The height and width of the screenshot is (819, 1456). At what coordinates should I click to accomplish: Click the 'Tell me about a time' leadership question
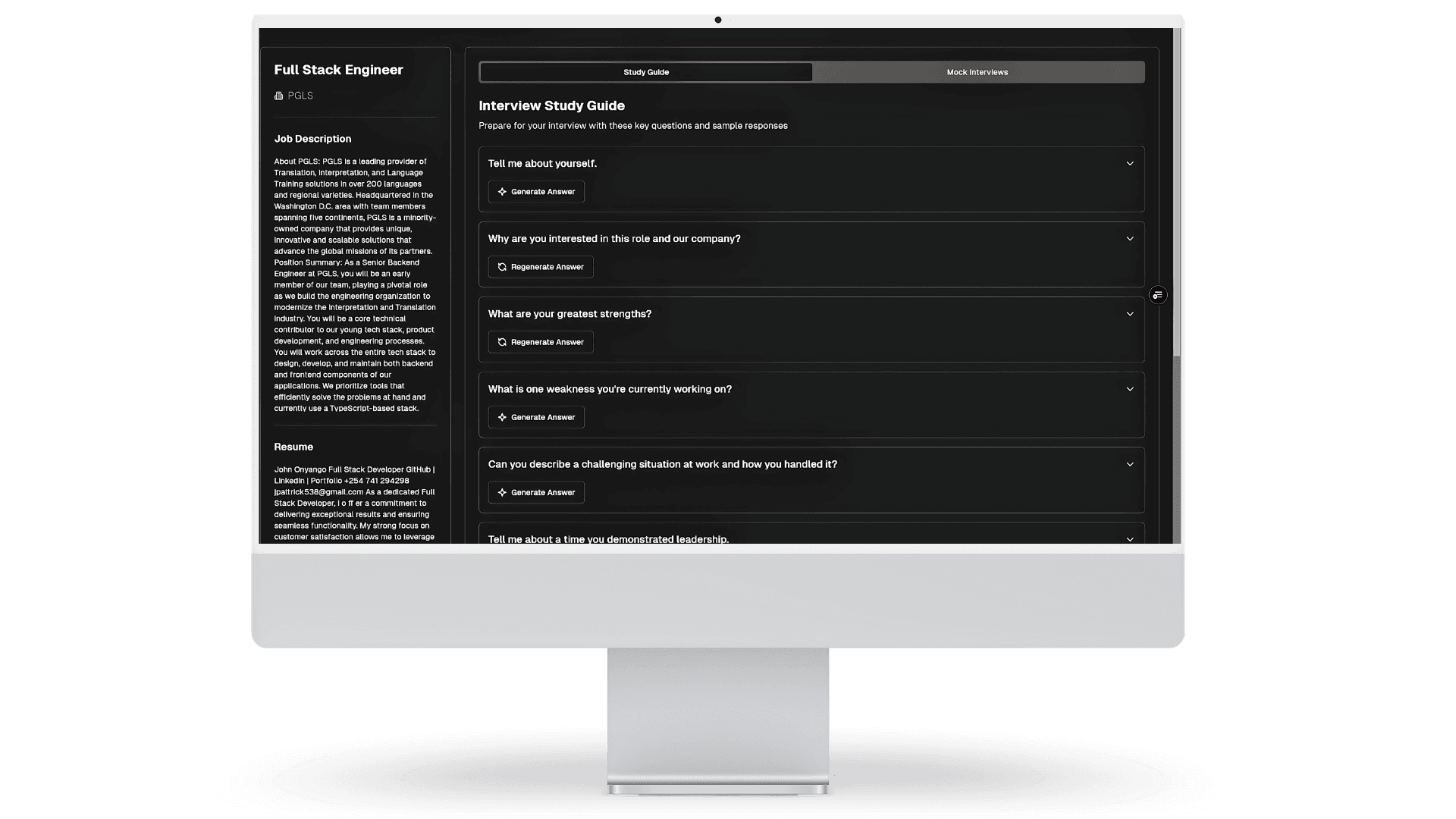tap(608, 538)
